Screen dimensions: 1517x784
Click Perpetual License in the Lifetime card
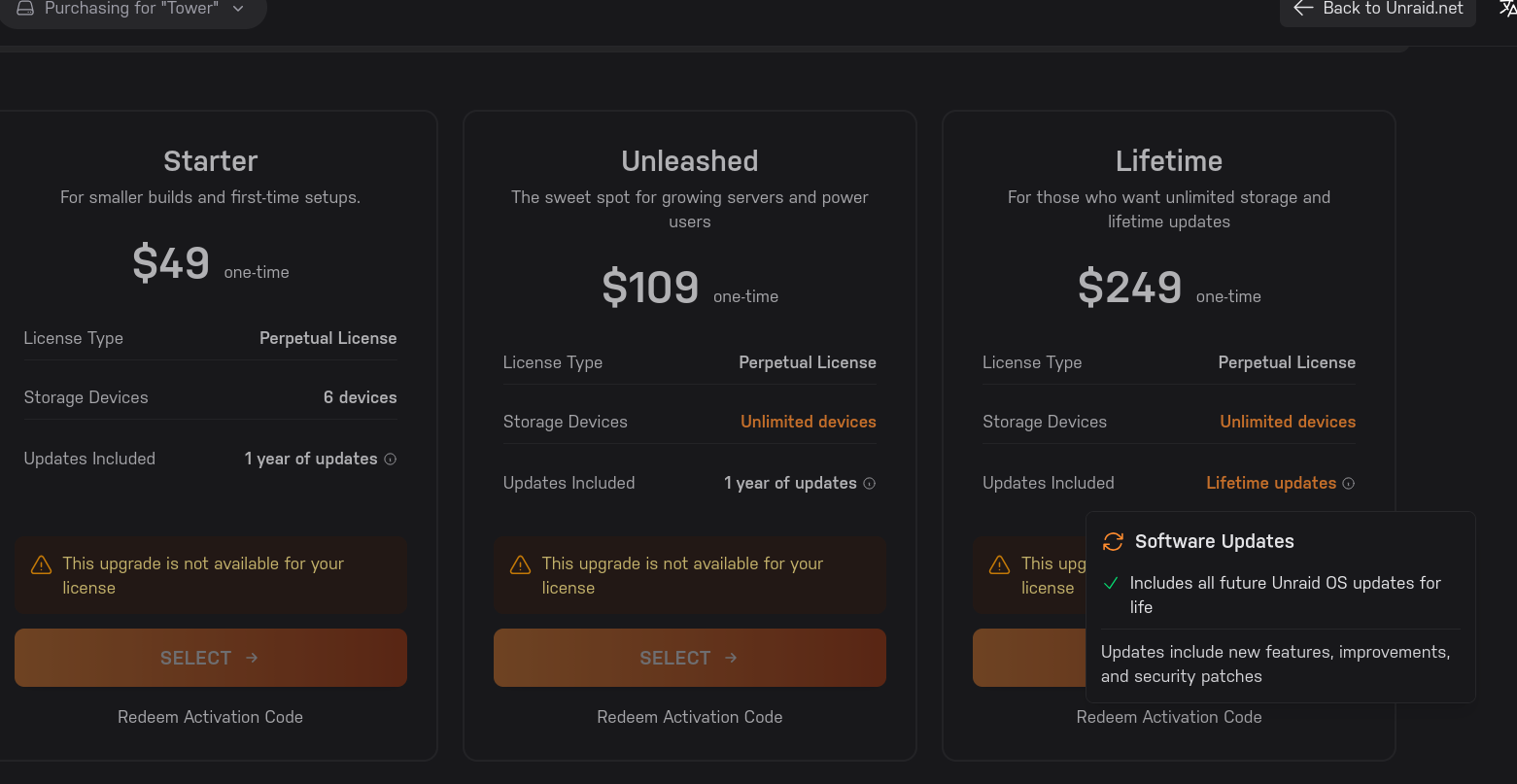1287,362
